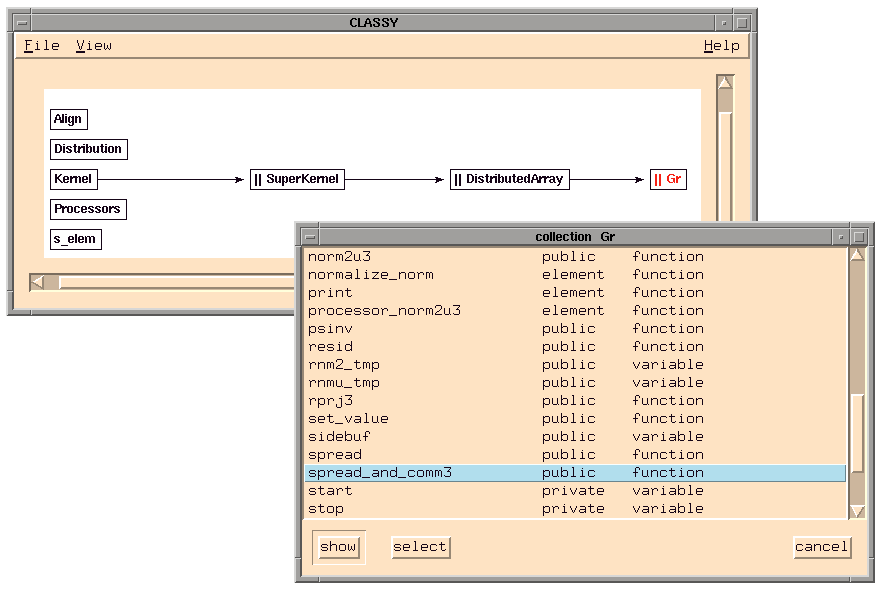This screenshot has width=886, height=593.
Task: Open the View menu in CLASSY window
Action: click(94, 46)
